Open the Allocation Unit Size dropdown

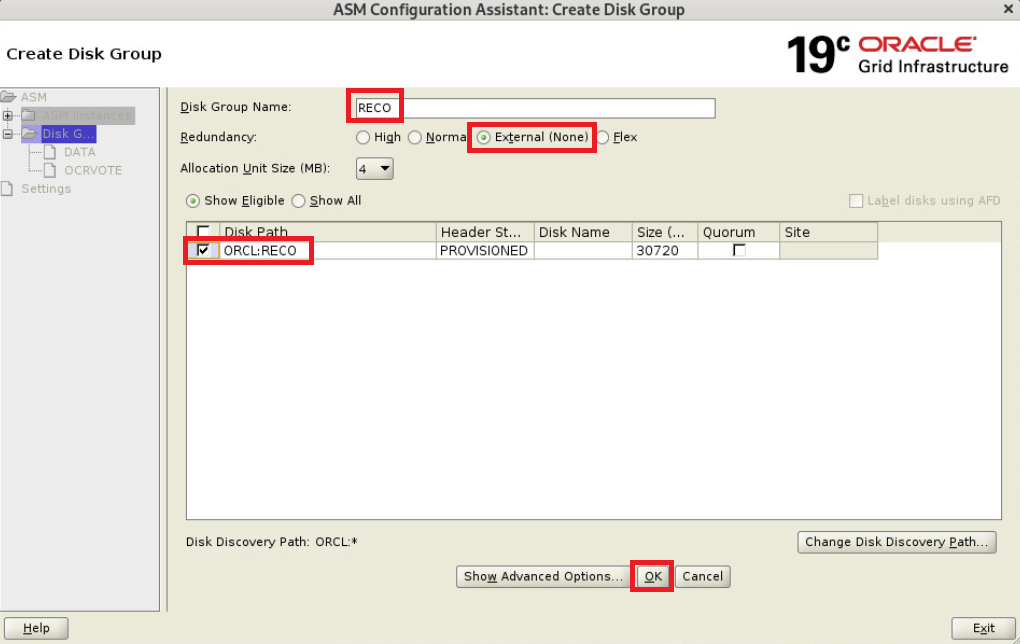tap(375, 168)
